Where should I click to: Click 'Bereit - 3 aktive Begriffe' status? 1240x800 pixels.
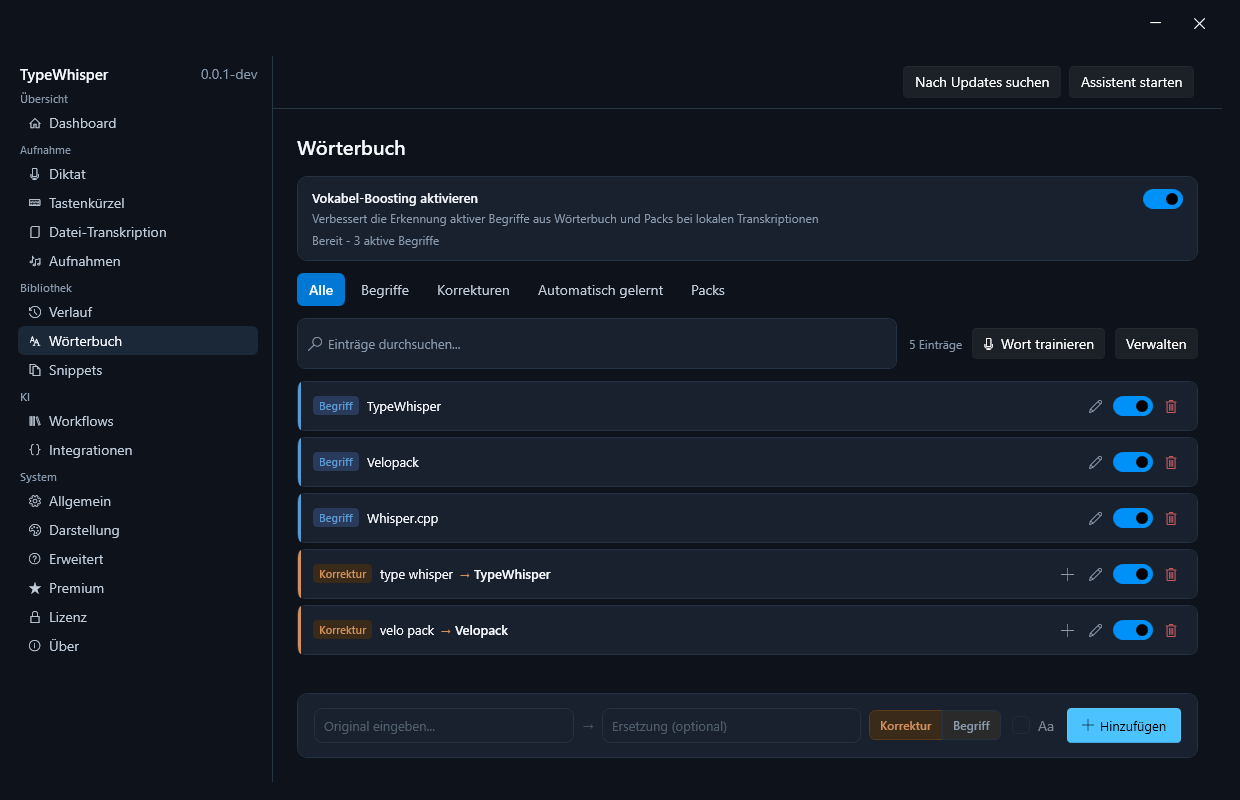pos(375,241)
